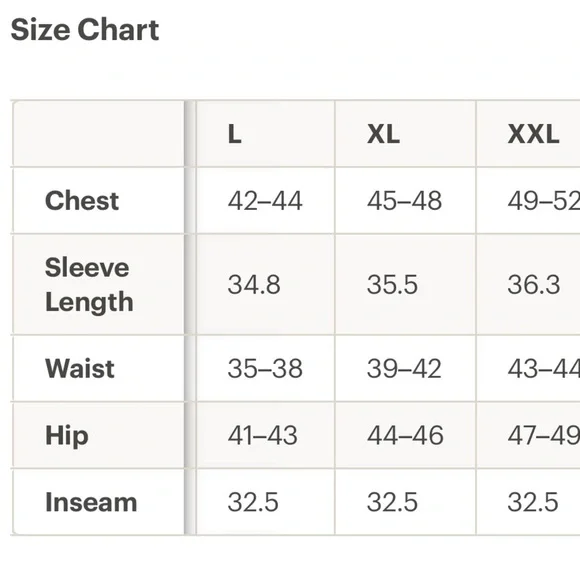Select sleeve length 34.8 cell
Image resolution: width=580 pixels, height=580 pixels.
coord(265,284)
